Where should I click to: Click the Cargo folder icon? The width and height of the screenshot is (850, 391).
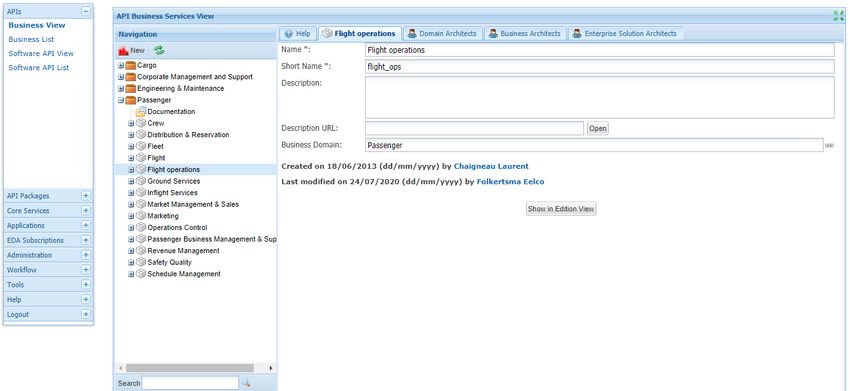point(130,65)
